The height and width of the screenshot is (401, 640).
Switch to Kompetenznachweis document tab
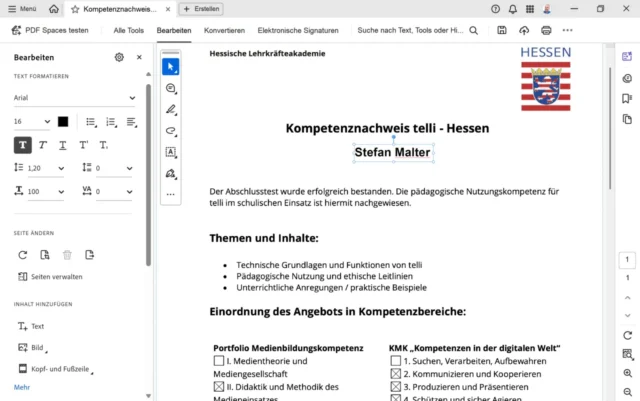point(120,9)
